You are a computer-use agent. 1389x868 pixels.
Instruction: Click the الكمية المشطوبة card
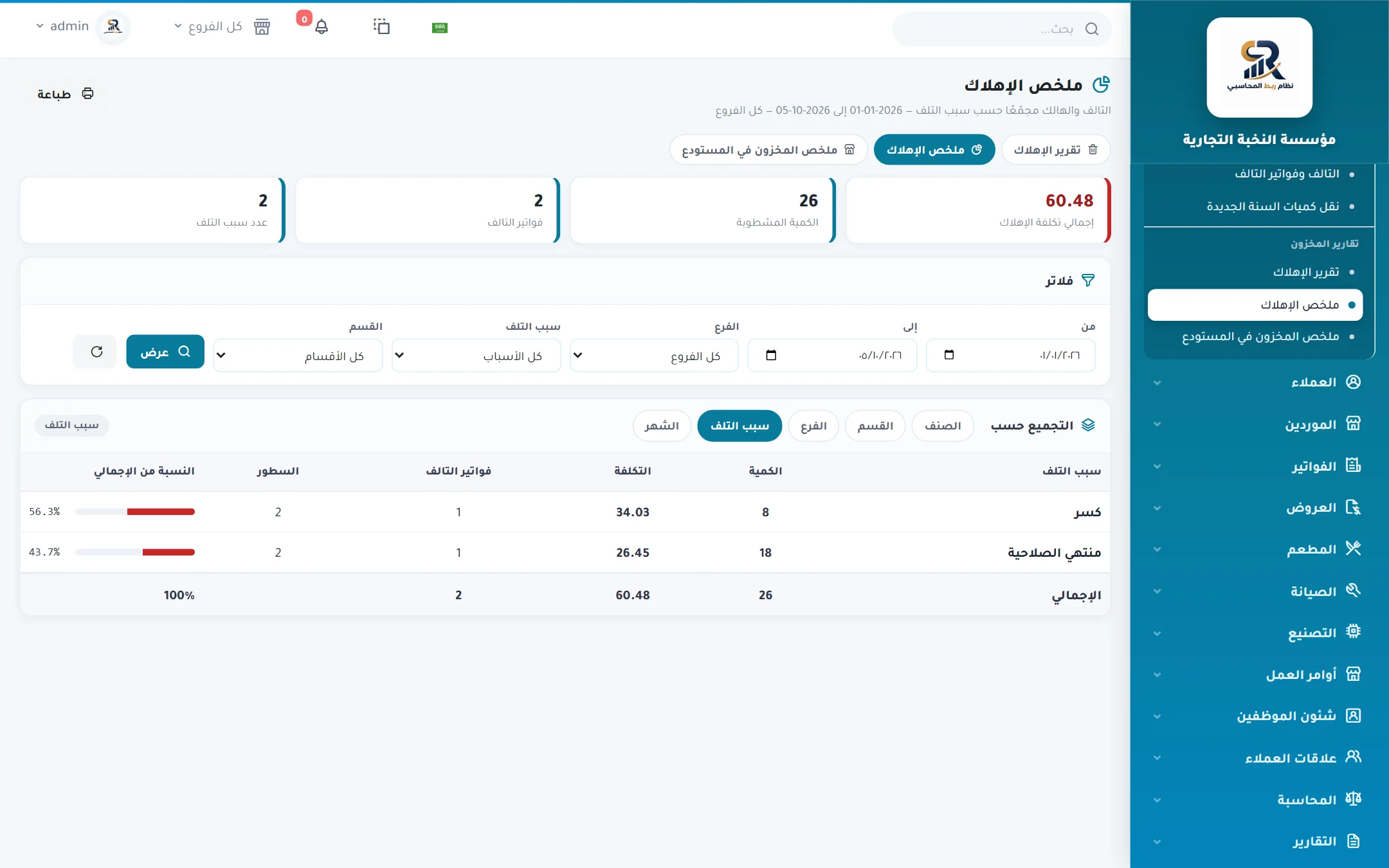point(703,210)
